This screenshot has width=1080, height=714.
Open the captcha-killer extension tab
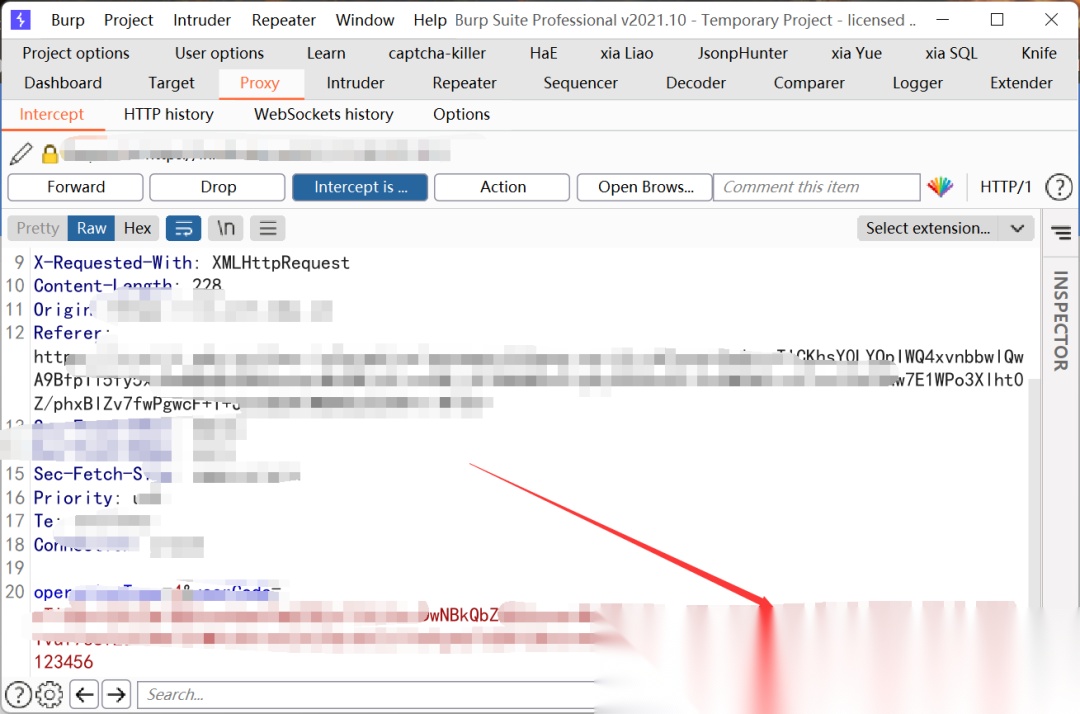pos(437,53)
